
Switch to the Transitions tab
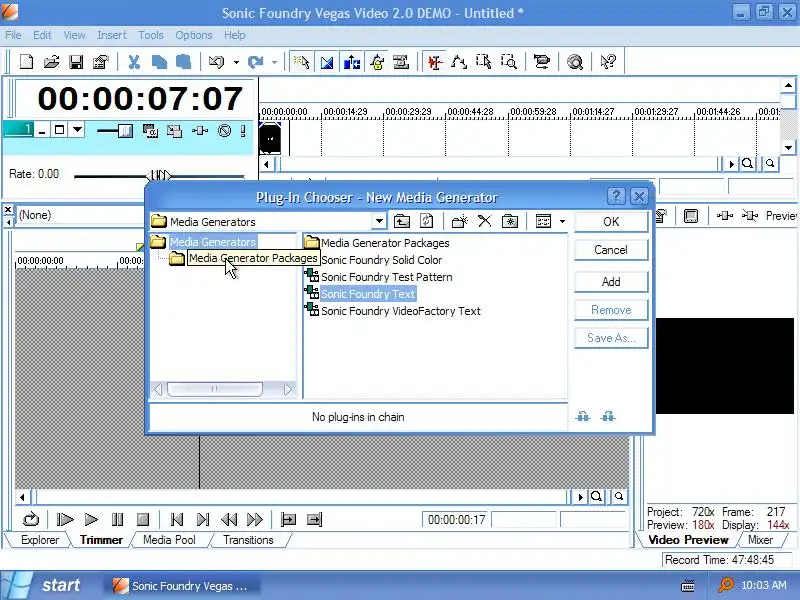point(248,540)
